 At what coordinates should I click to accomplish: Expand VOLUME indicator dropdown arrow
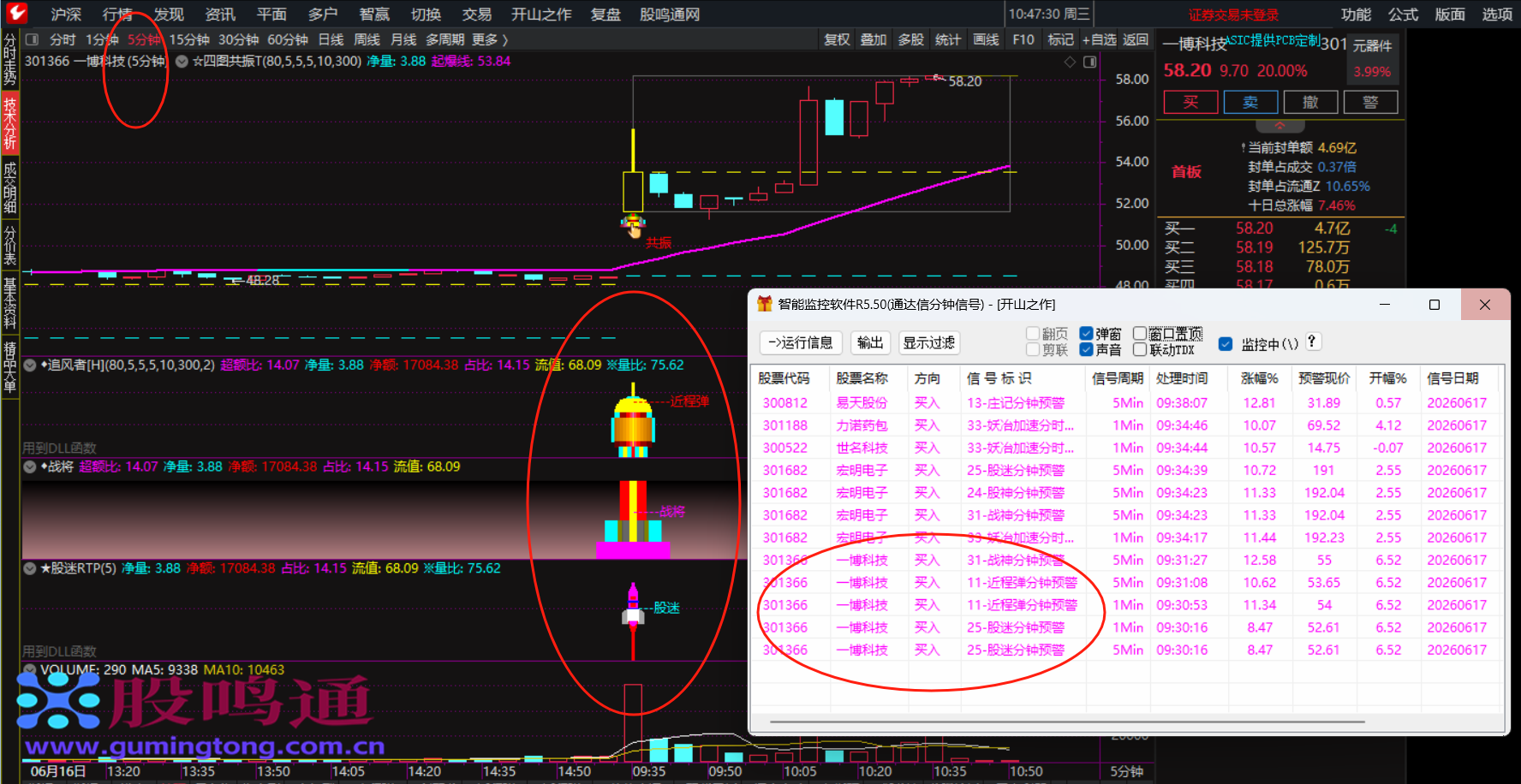point(30,670)
